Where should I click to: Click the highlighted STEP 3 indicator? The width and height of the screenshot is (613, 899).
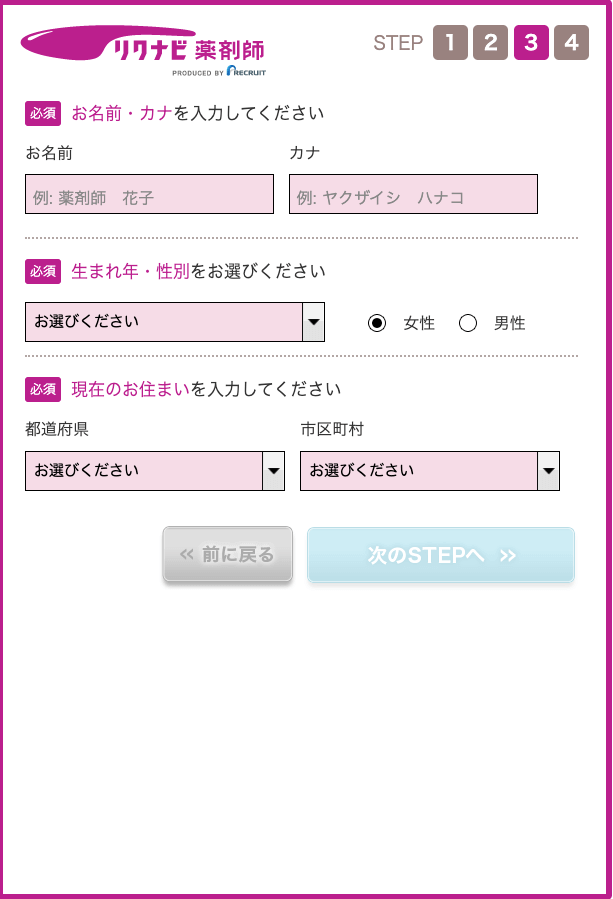point(530,43)
